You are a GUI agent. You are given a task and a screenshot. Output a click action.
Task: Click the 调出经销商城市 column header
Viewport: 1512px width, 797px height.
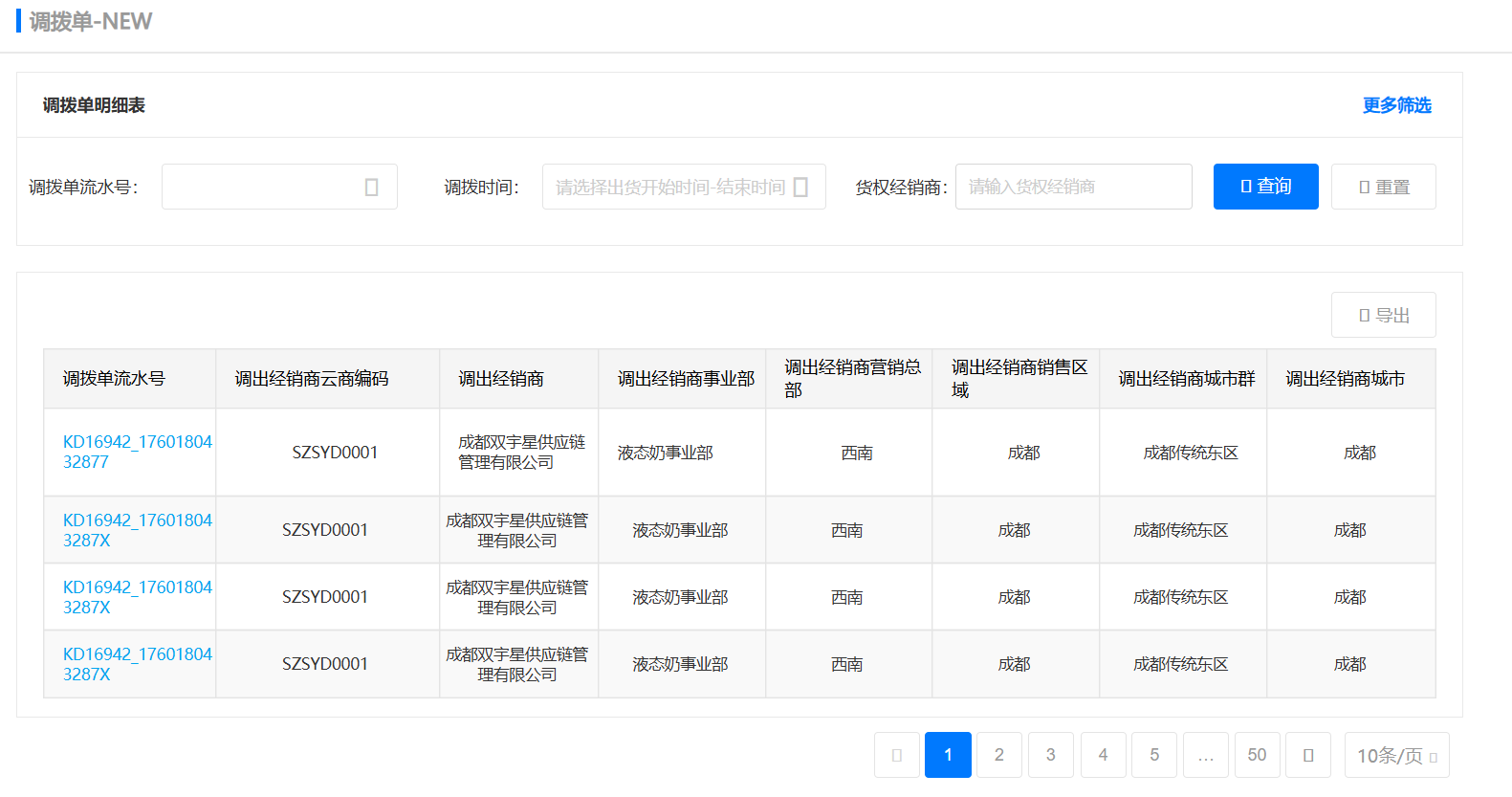pos(1351,379)
